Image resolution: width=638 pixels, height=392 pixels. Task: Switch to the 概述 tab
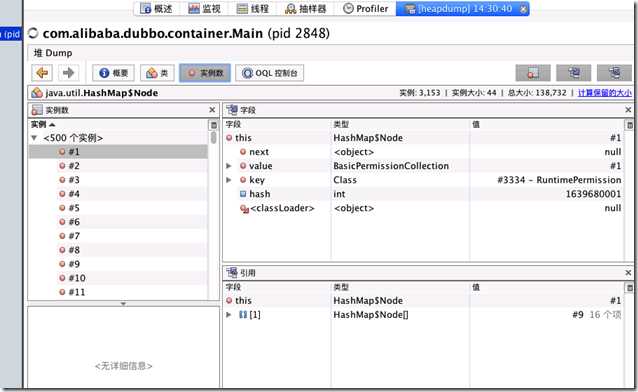157,9
